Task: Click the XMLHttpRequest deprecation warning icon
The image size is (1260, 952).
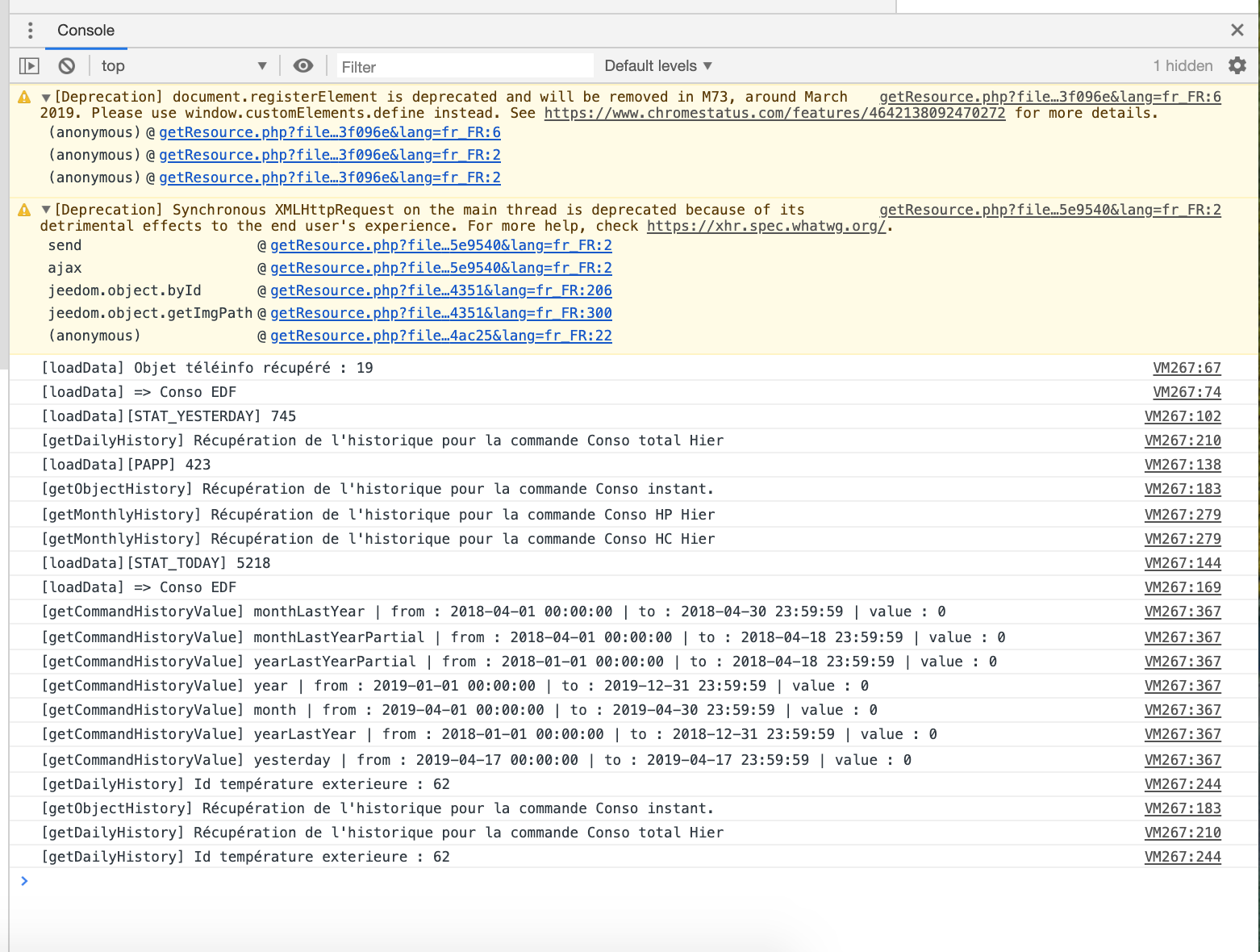Action: (24, 210)
